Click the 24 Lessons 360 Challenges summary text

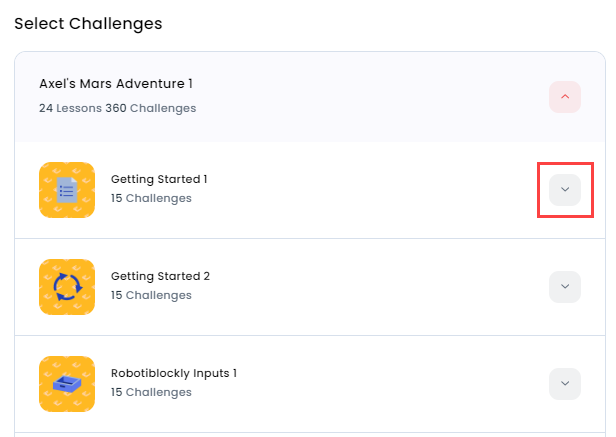point(117,108)
